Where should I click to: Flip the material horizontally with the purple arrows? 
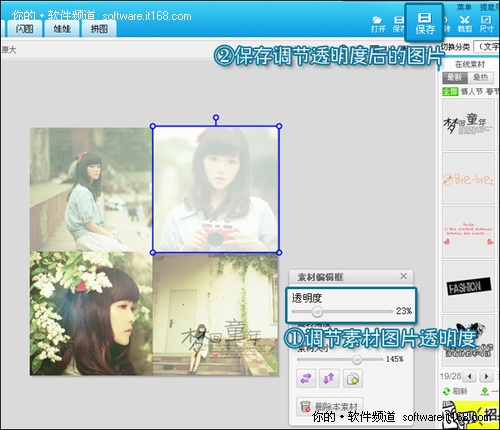click(x=306, y=378)
